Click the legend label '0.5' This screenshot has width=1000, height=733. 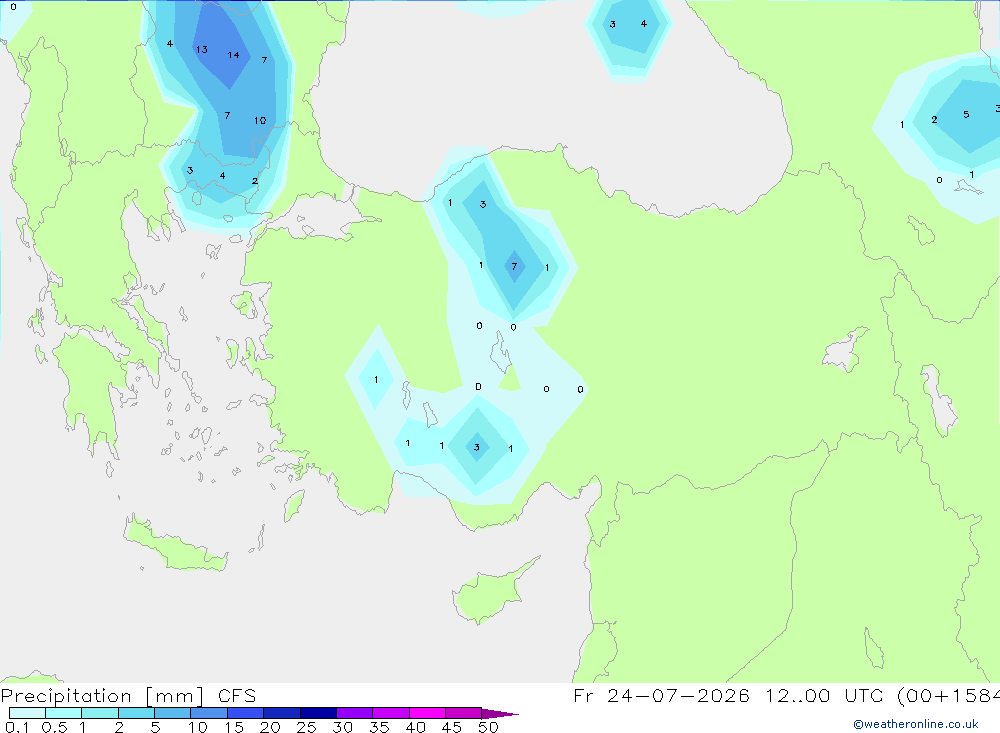tap(54, 727)
